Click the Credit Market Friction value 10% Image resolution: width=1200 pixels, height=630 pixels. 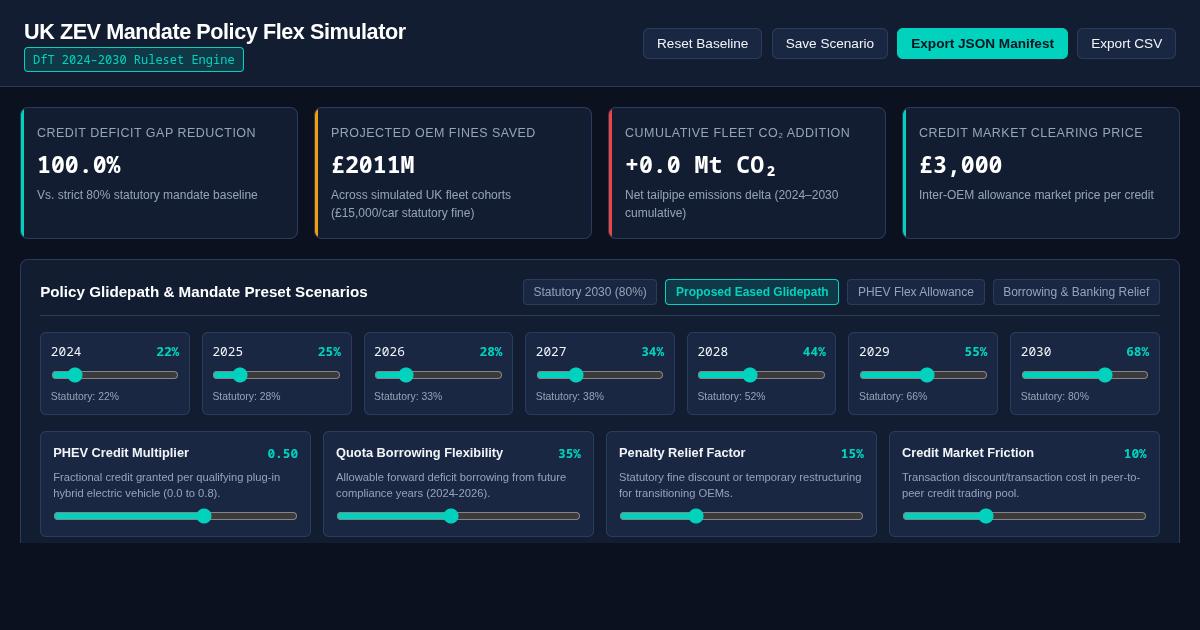(1135, 454)
